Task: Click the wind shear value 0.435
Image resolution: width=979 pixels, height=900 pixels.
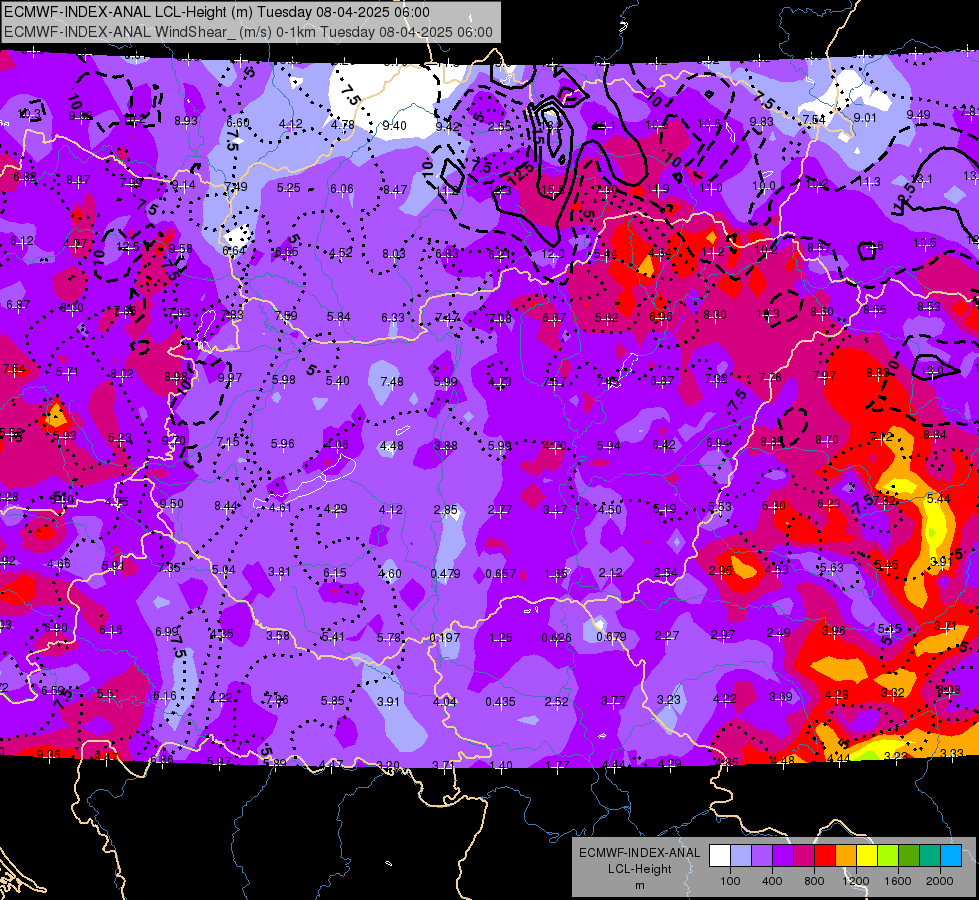Action: point(501,702)
